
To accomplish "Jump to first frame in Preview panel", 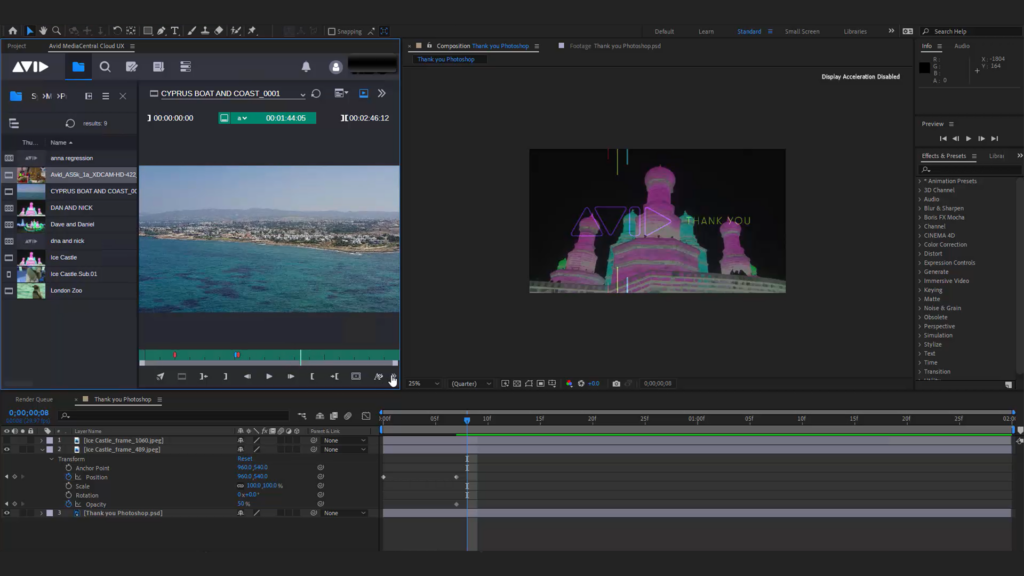I will pos(943,138).
